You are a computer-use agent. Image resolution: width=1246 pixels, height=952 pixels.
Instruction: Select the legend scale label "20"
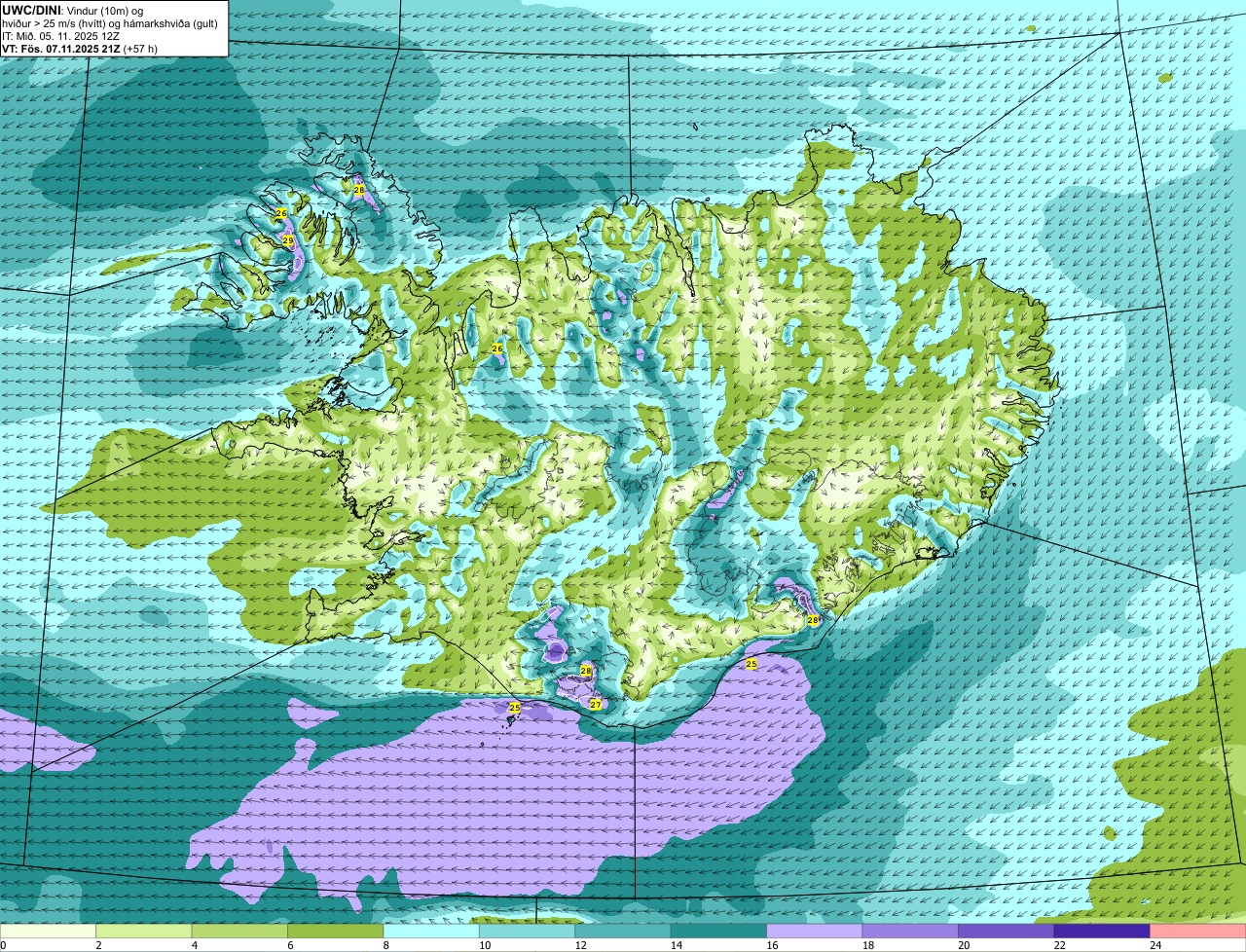964,945
